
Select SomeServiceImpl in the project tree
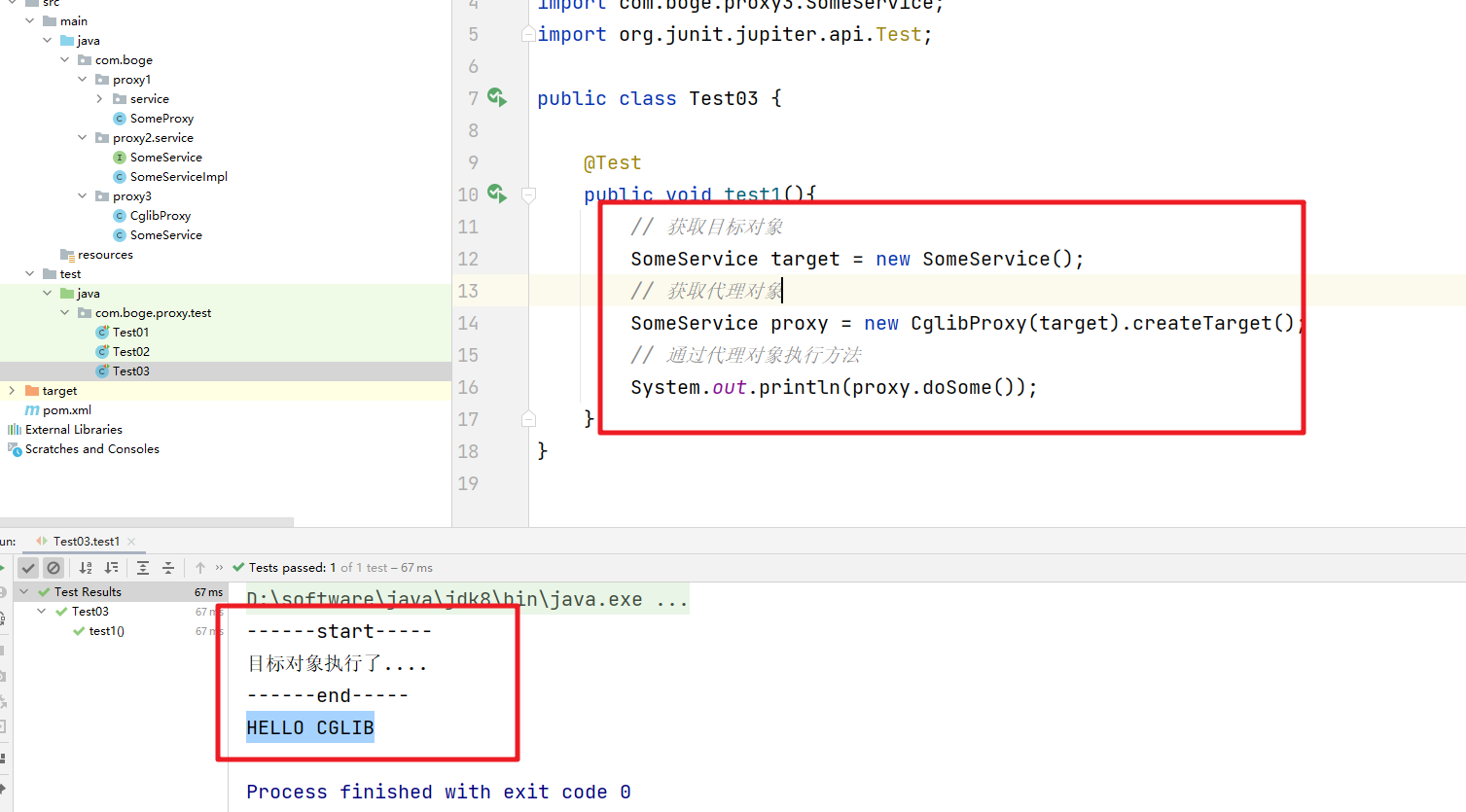tap(179, 176)
